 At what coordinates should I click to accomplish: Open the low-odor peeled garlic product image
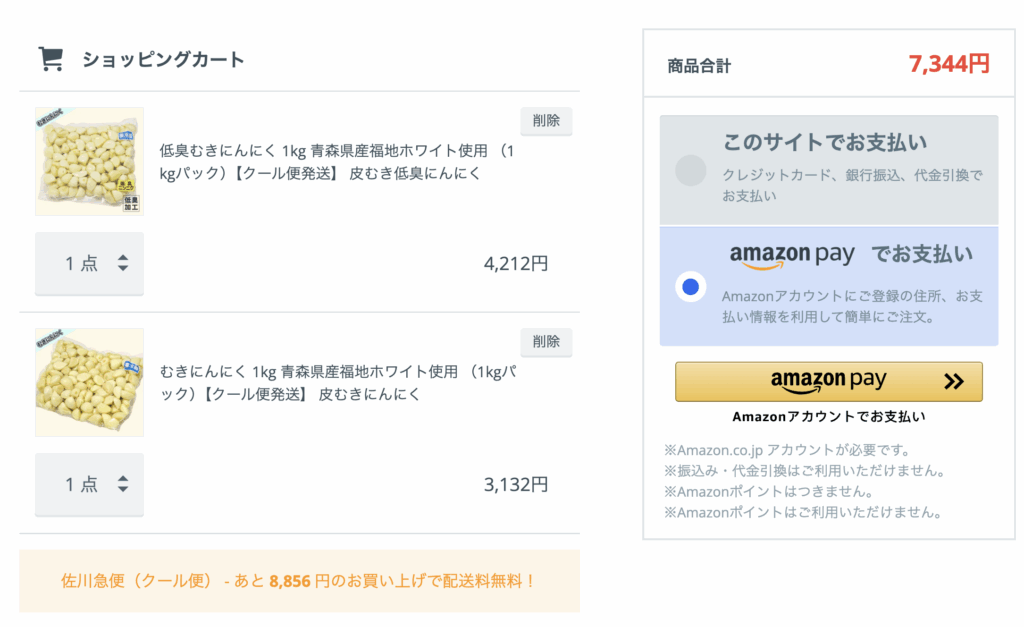(x=89, y=161)
